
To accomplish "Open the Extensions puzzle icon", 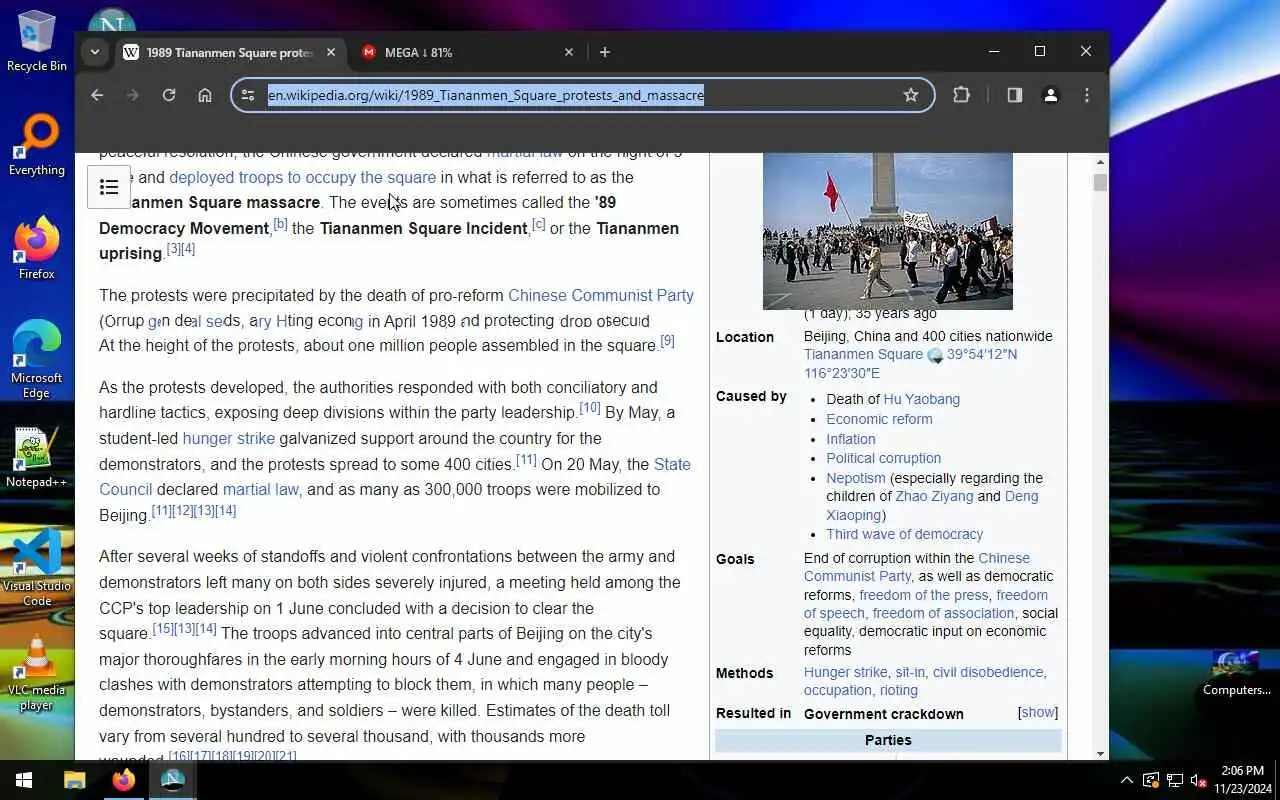I will [x=961, y=95].
